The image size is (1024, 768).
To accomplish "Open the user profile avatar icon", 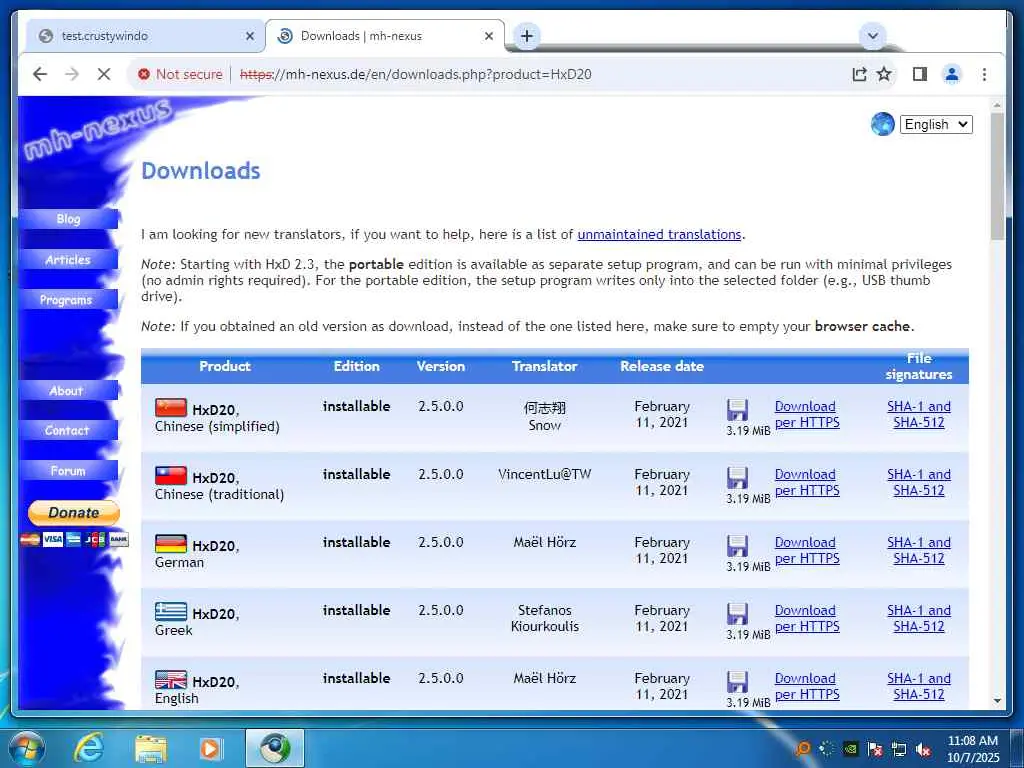I will 952,74.
